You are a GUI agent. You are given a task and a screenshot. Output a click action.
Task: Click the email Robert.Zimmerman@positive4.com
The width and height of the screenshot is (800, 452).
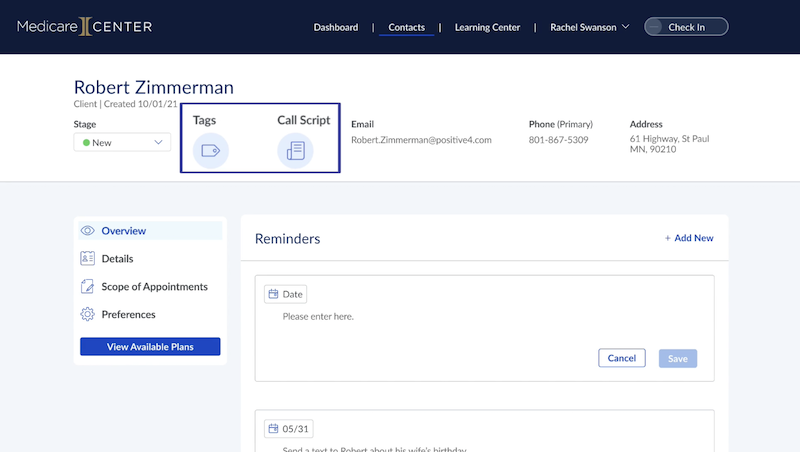(x=421, y=140)
